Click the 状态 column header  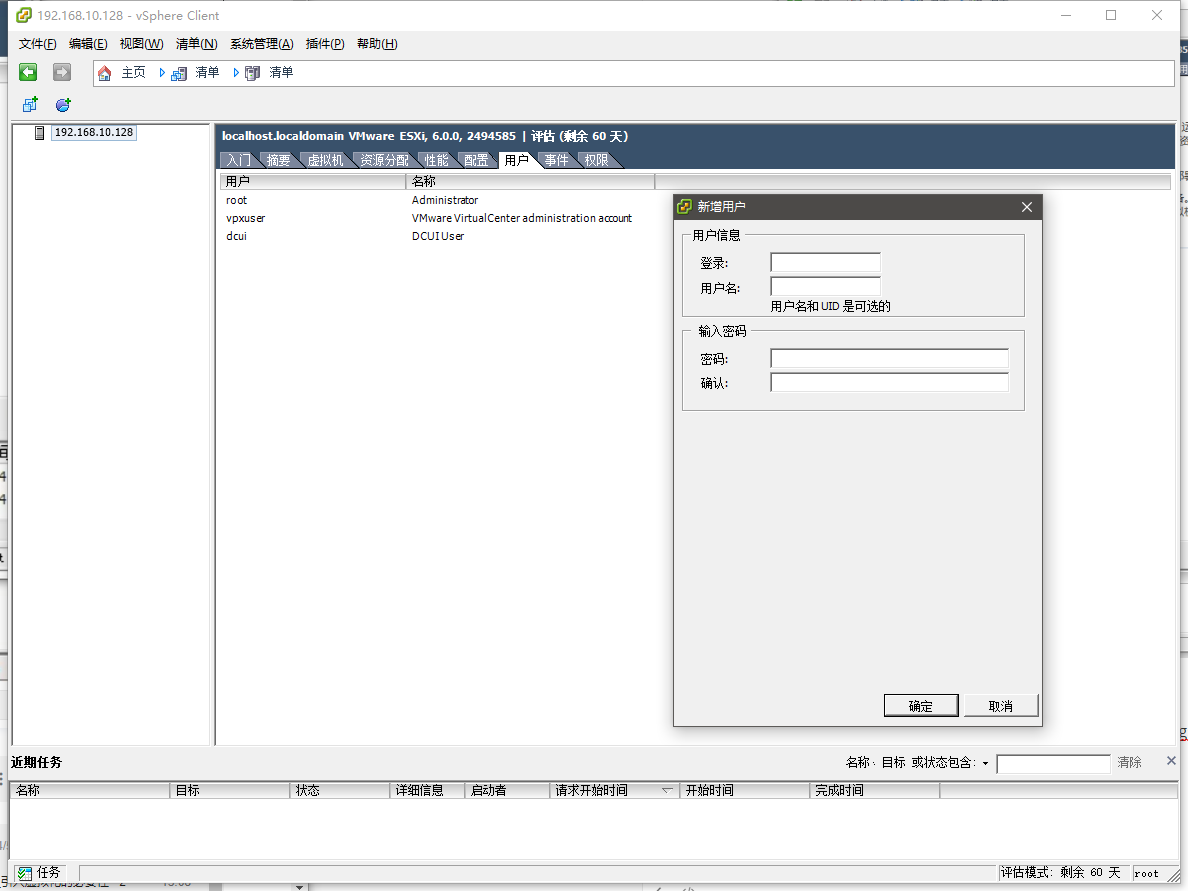tap(340, 790)
